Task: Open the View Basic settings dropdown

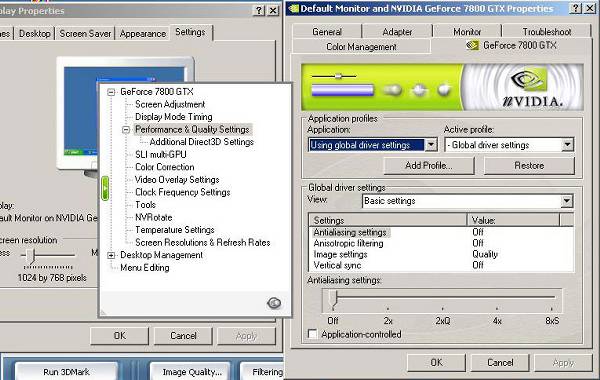Action: point(567,201)
